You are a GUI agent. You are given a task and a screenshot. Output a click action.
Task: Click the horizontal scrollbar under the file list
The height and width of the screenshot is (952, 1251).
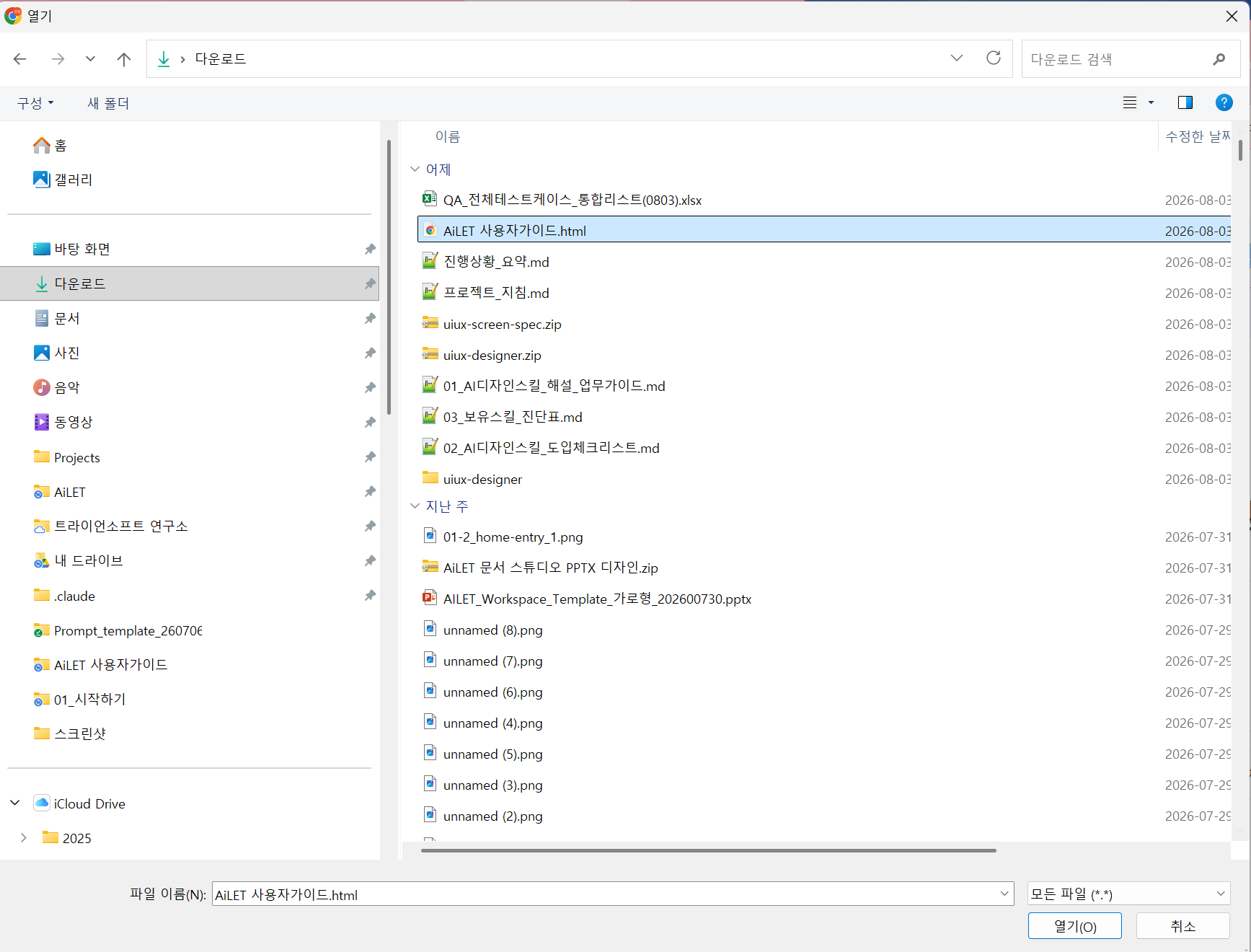(x=708, y=850)
